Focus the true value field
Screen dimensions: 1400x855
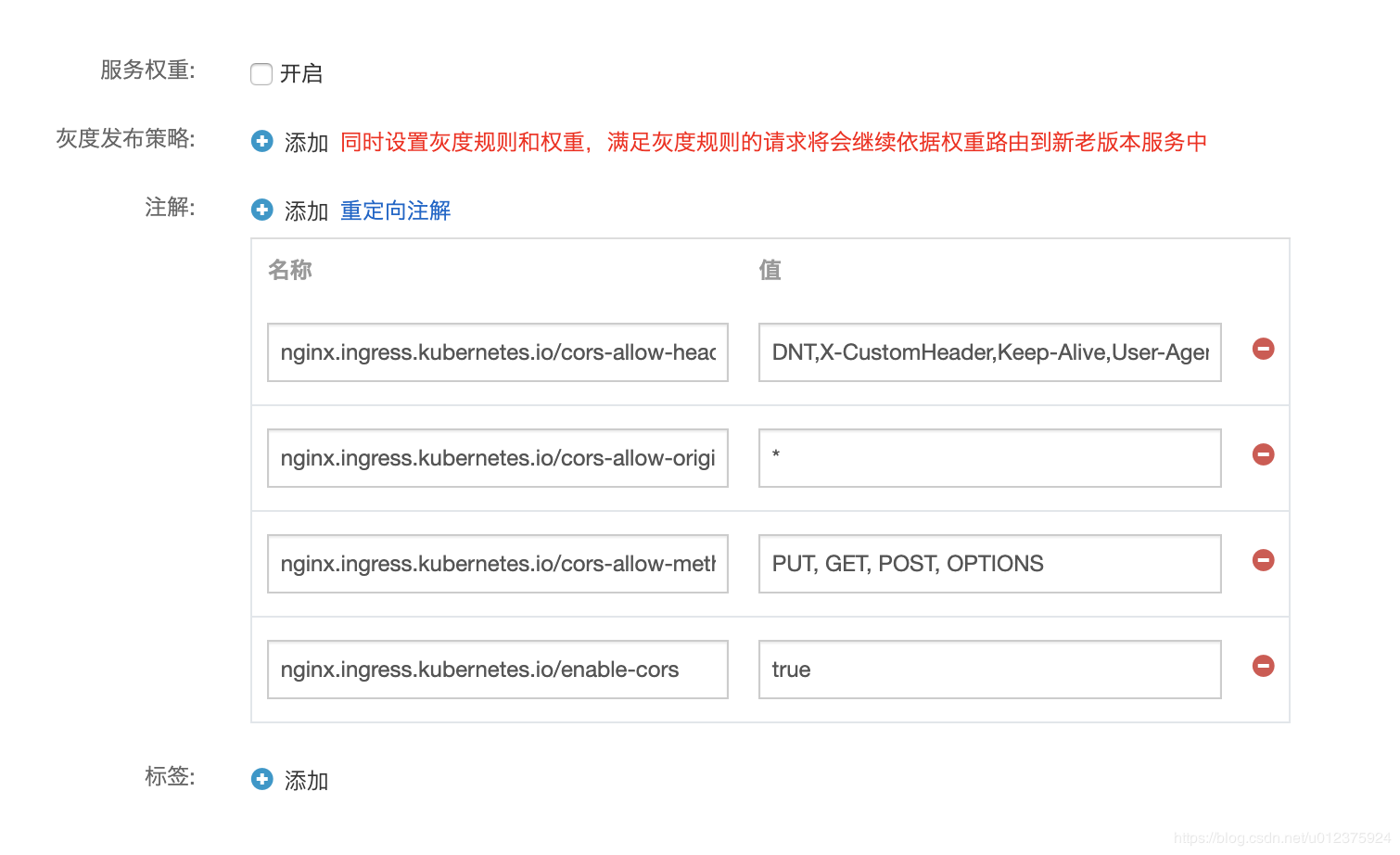[990, 670]
